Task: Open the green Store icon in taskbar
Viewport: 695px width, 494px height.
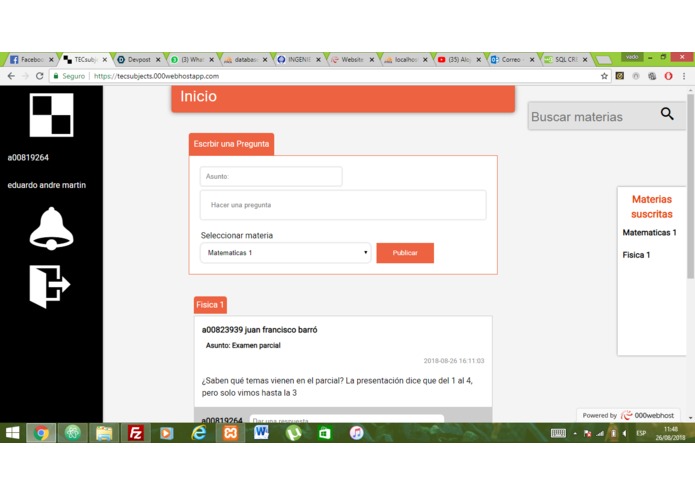Action: coord(324,433)
